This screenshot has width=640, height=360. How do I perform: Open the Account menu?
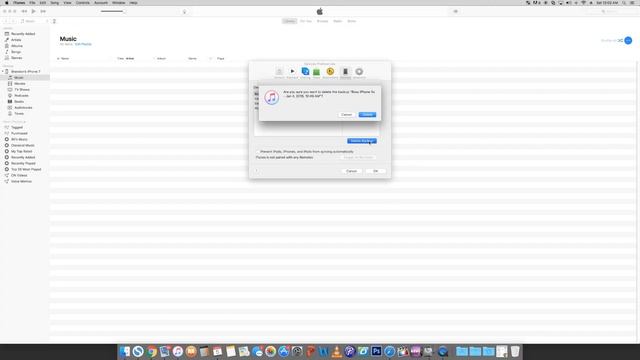(101, 3)
